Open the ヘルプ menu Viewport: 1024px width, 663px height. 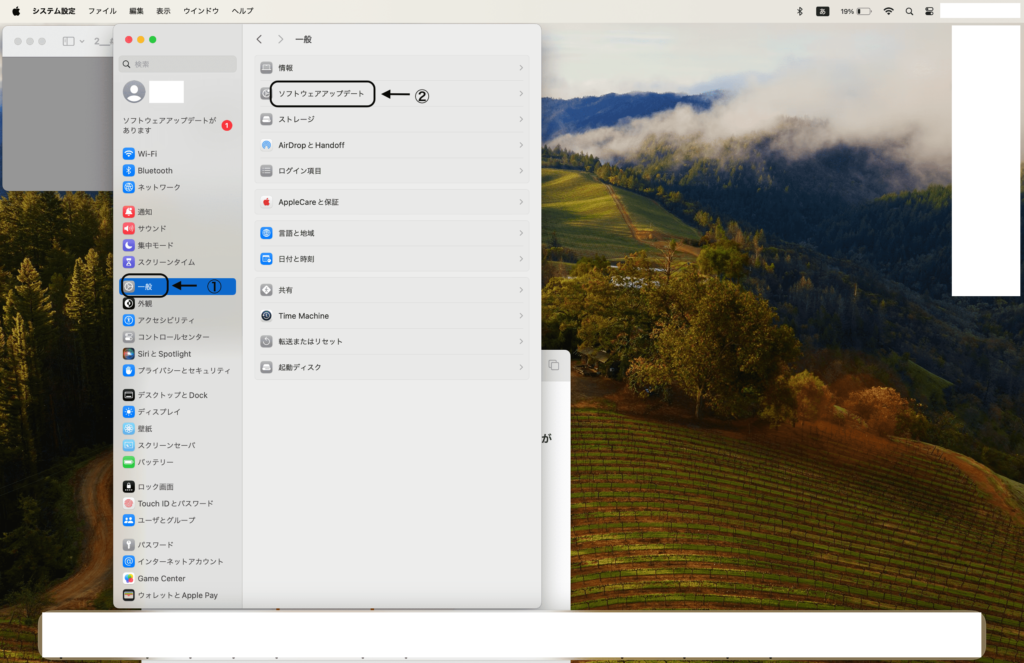point(242,11)
